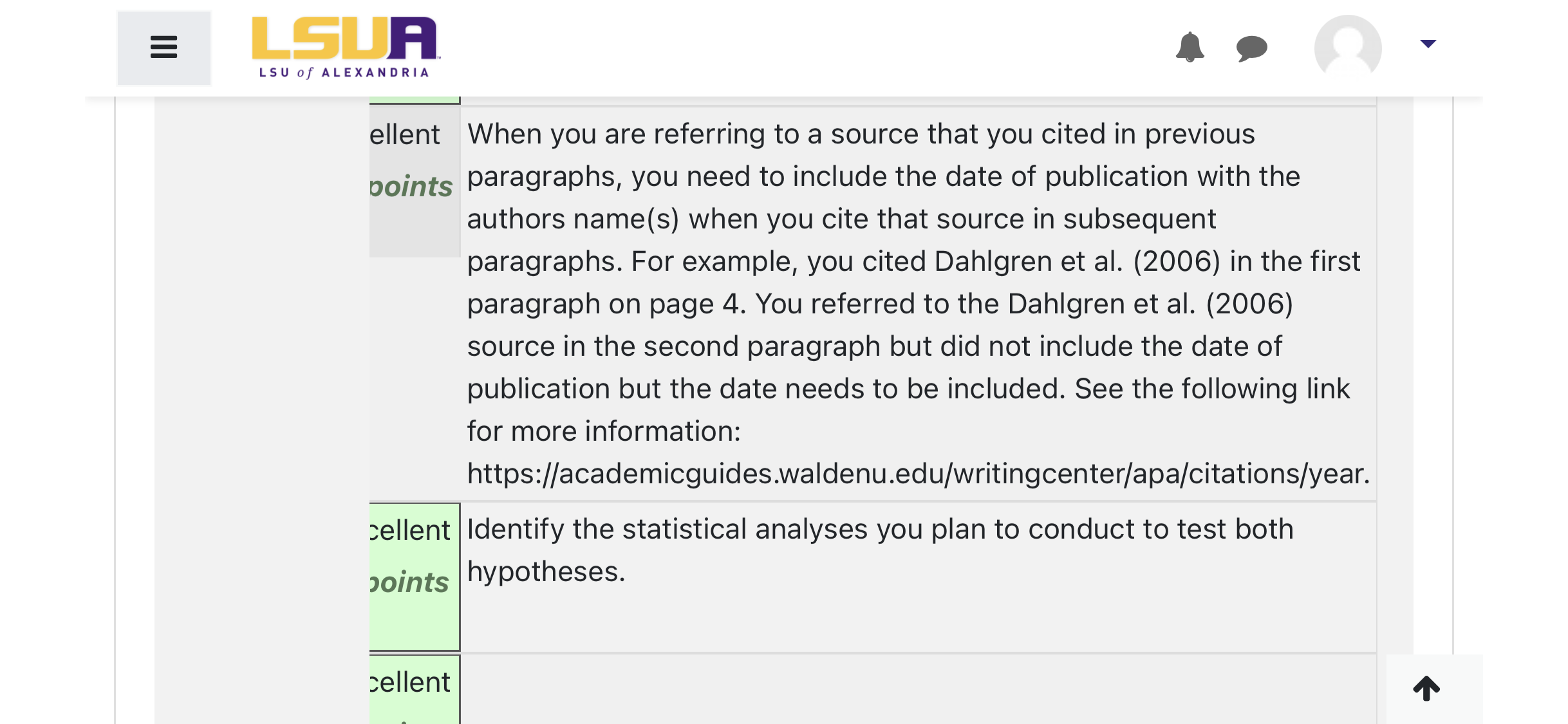Click the academicguides.waldenu.edu citation URL text

[x=919, y=474]
